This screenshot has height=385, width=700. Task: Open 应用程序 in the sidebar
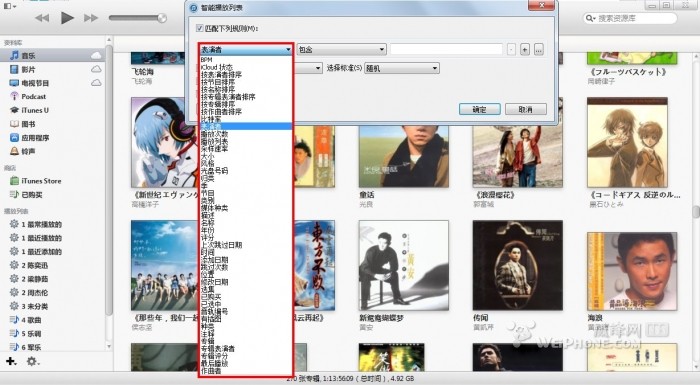pos(35,138)
